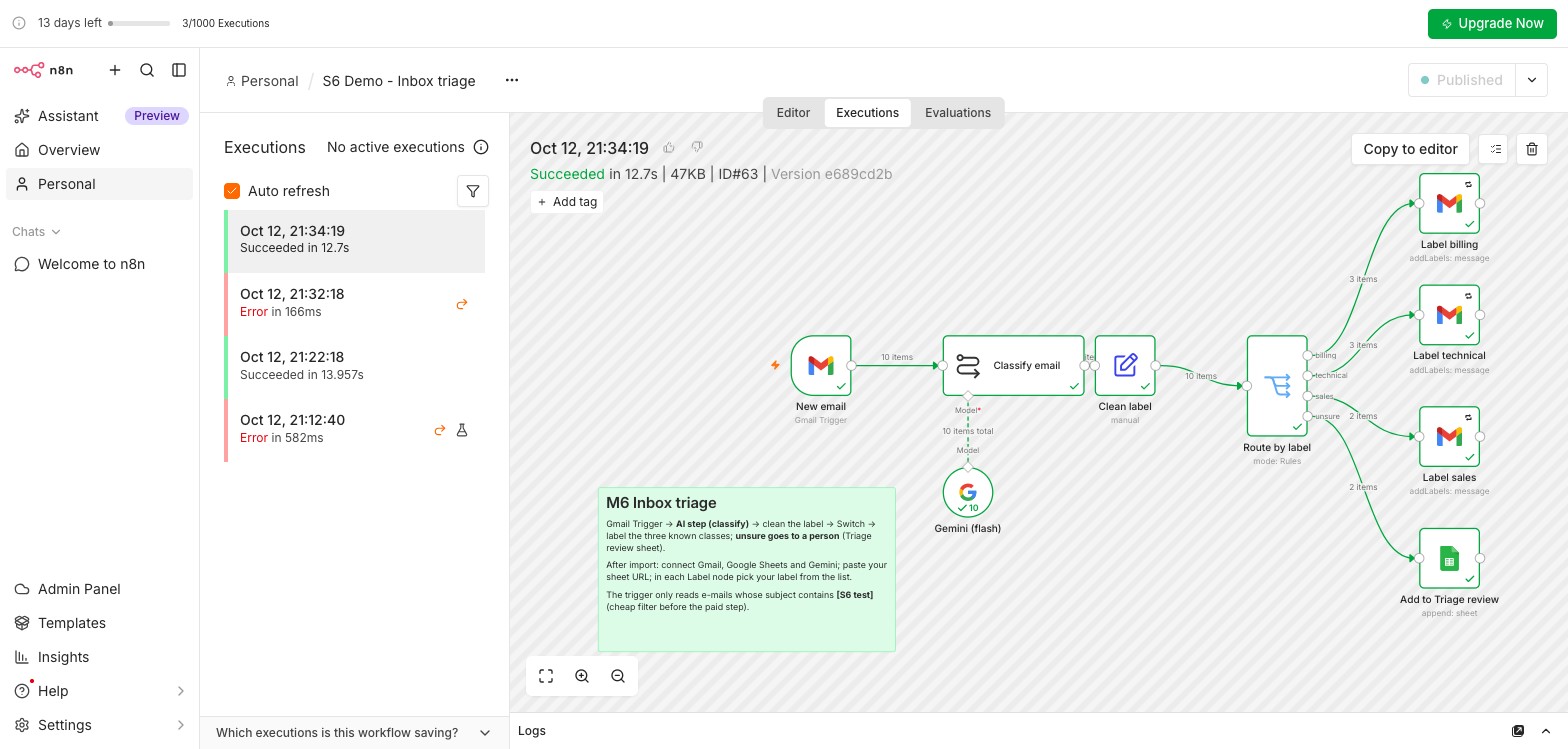Click the Preview badge next to Assistant
Screen dimensions: 1568x749
pos(157,116)
